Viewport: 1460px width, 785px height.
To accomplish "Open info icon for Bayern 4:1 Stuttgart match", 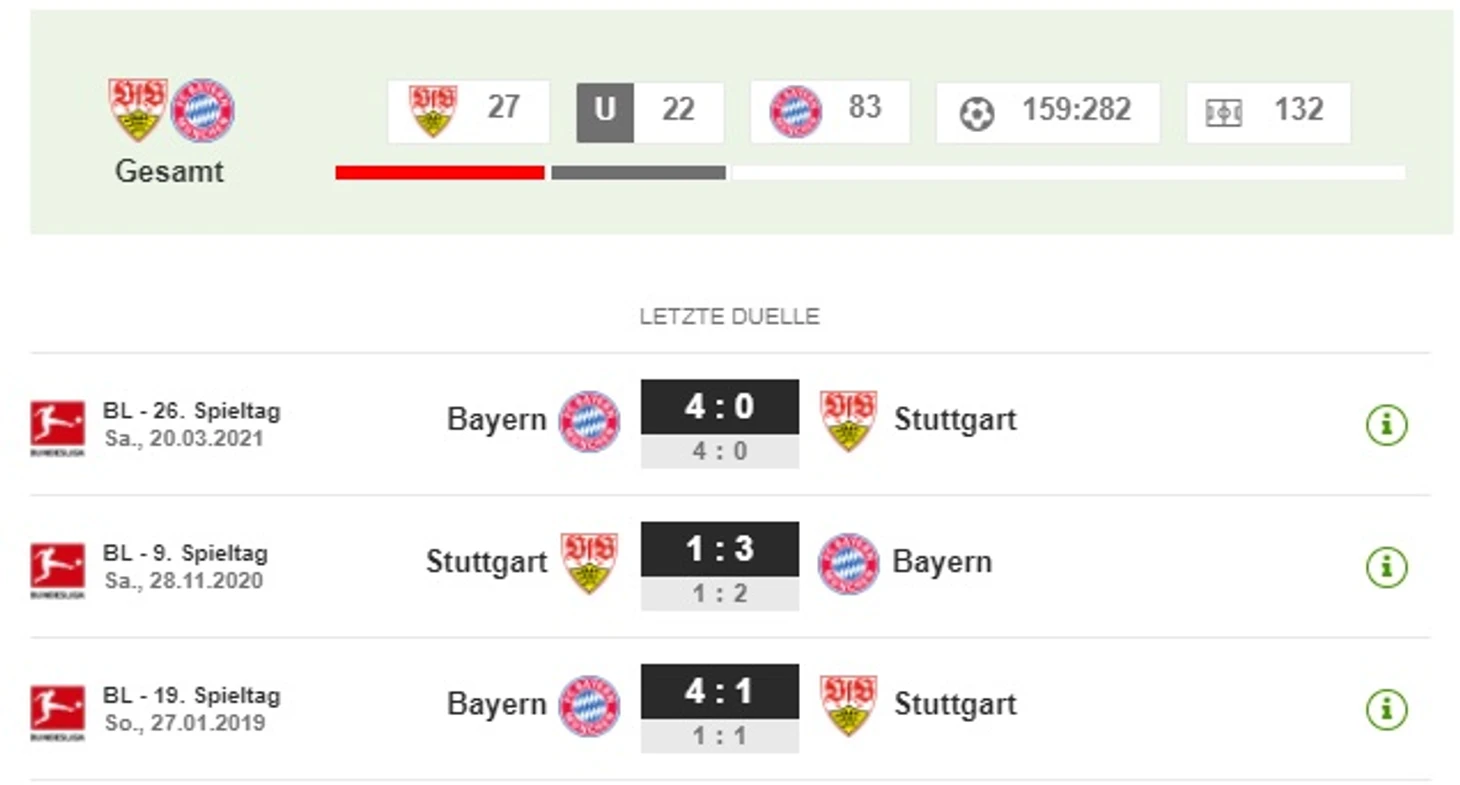I will point(1386,709).
